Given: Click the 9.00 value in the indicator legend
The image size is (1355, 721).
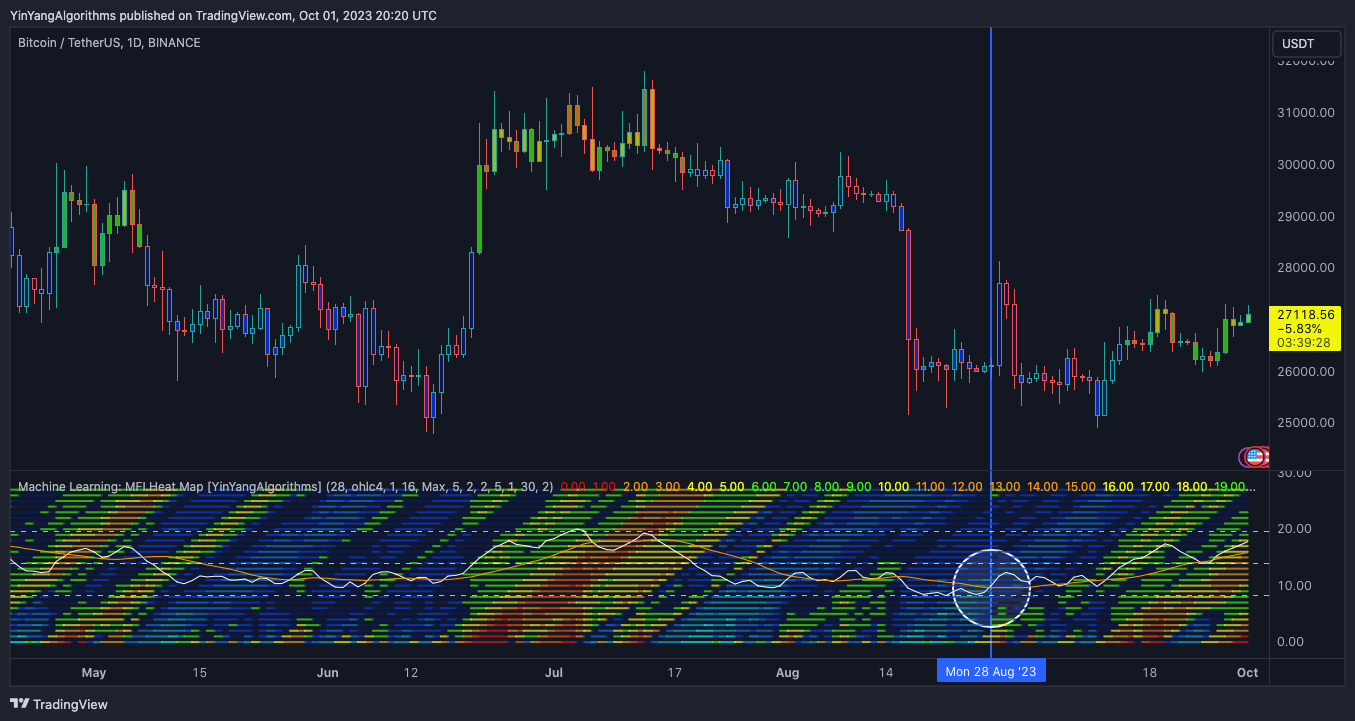Looking at the screenshot, I should coord(859,487).
